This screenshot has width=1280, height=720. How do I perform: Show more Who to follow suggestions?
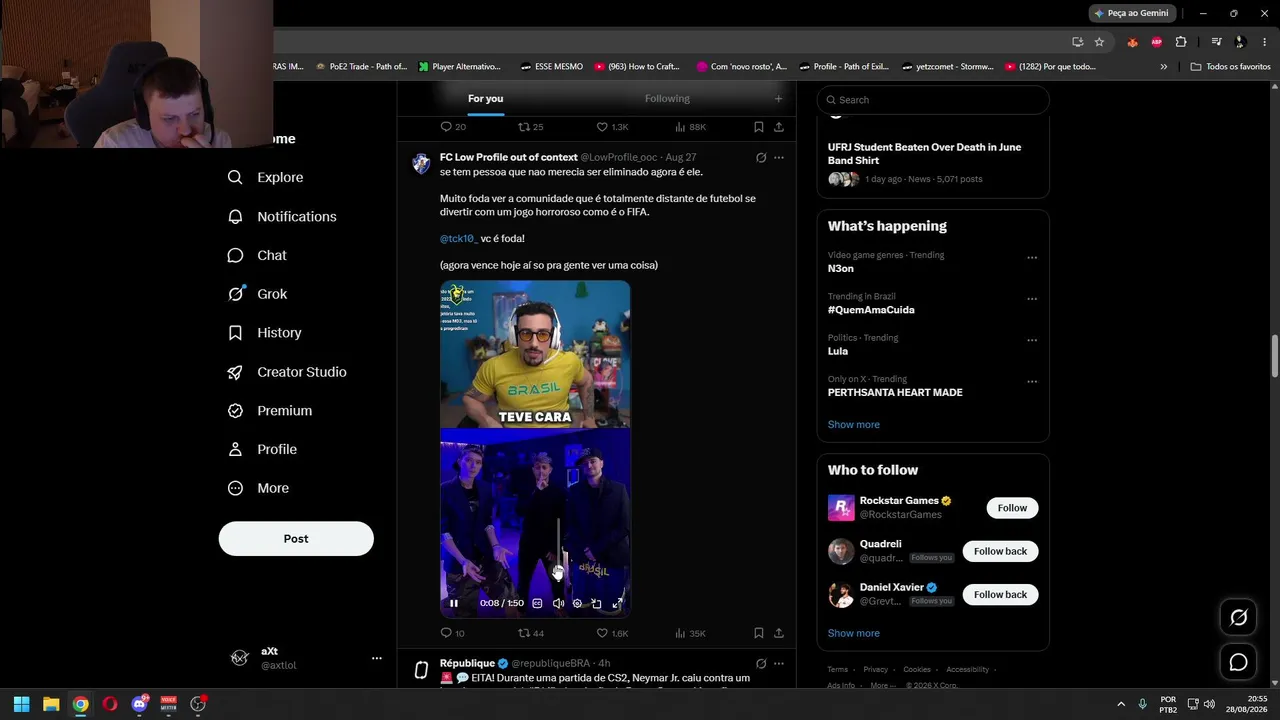[854, 634]
